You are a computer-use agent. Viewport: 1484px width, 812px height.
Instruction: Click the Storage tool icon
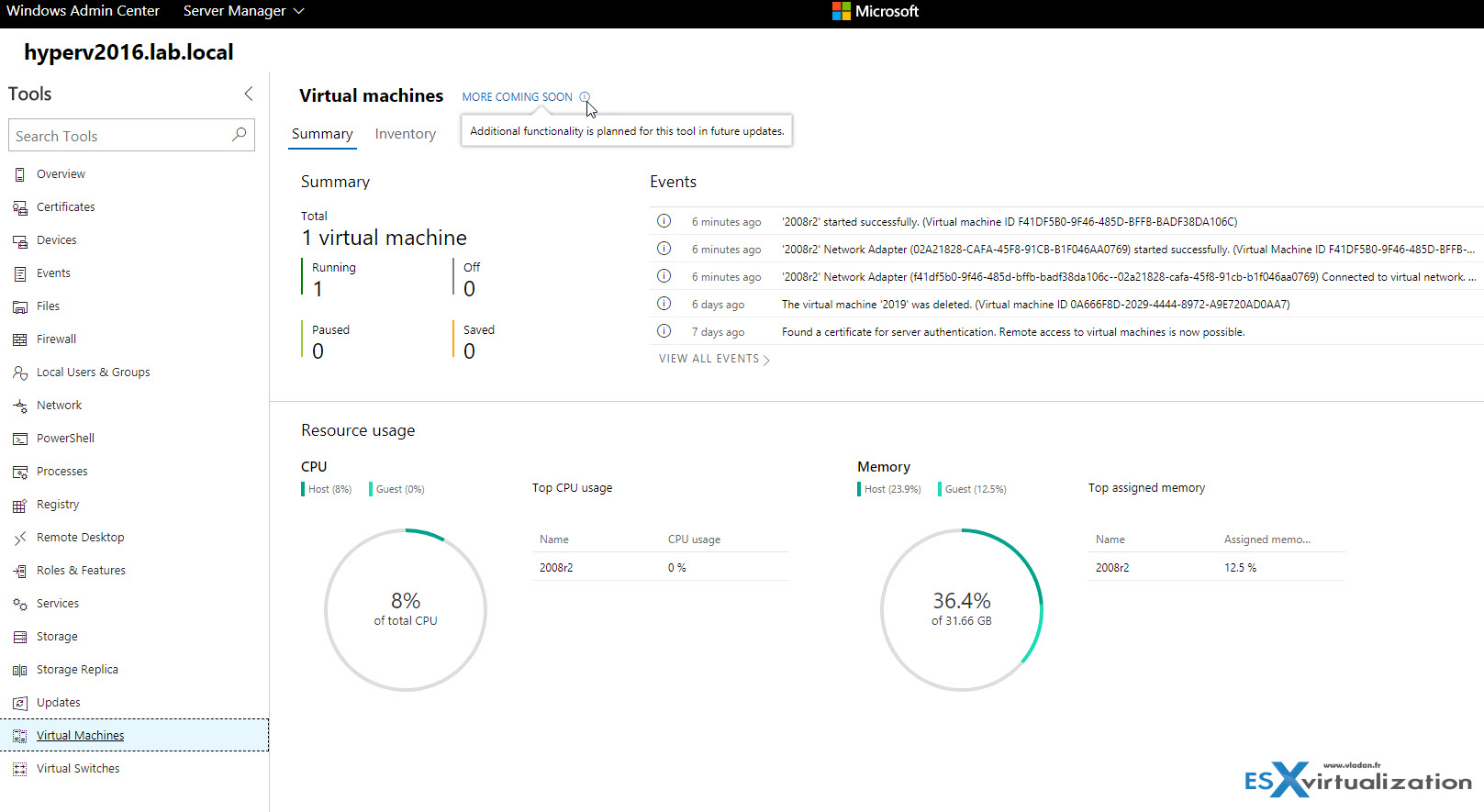19,637
